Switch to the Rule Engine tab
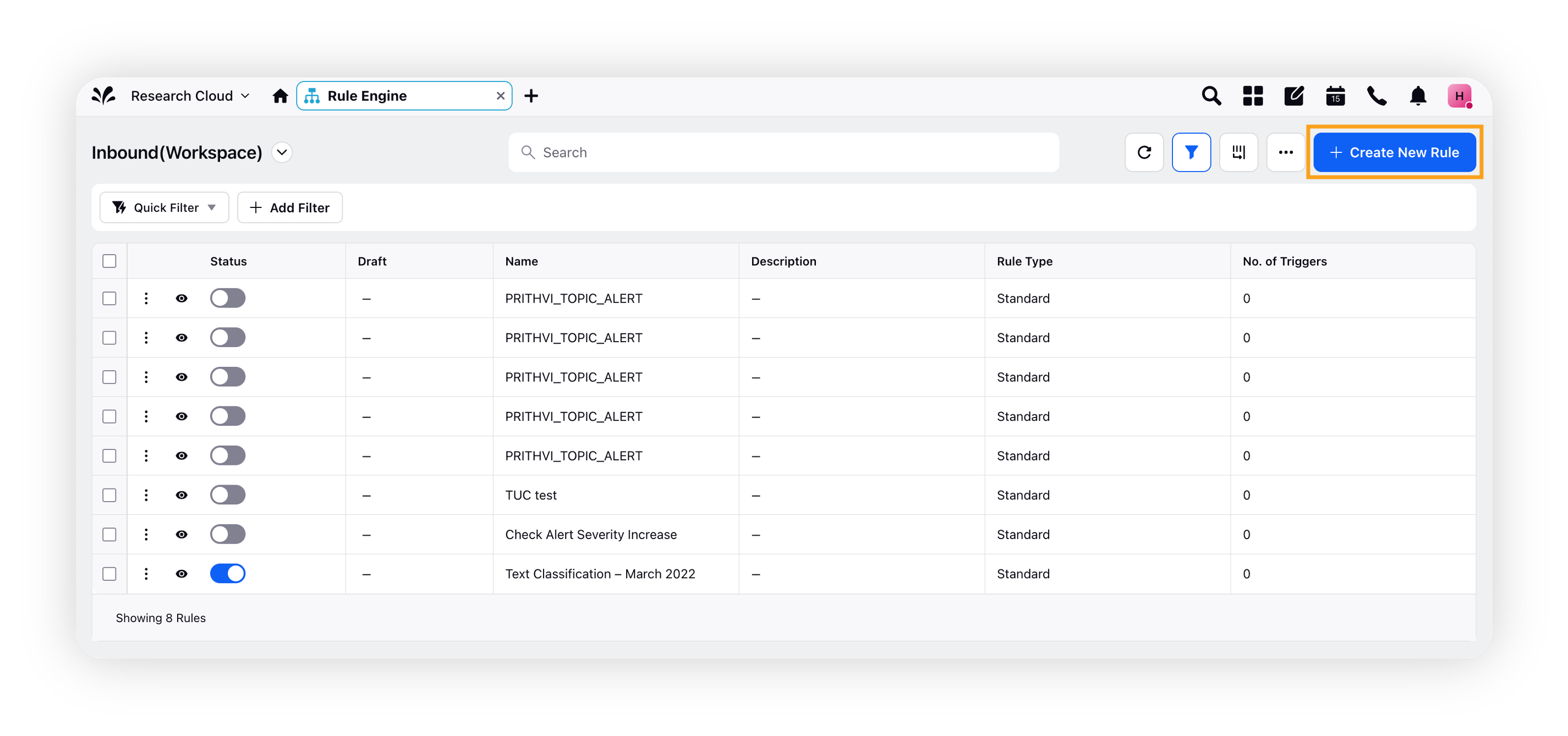The image size is (1568, 736). tap(404, 96)
